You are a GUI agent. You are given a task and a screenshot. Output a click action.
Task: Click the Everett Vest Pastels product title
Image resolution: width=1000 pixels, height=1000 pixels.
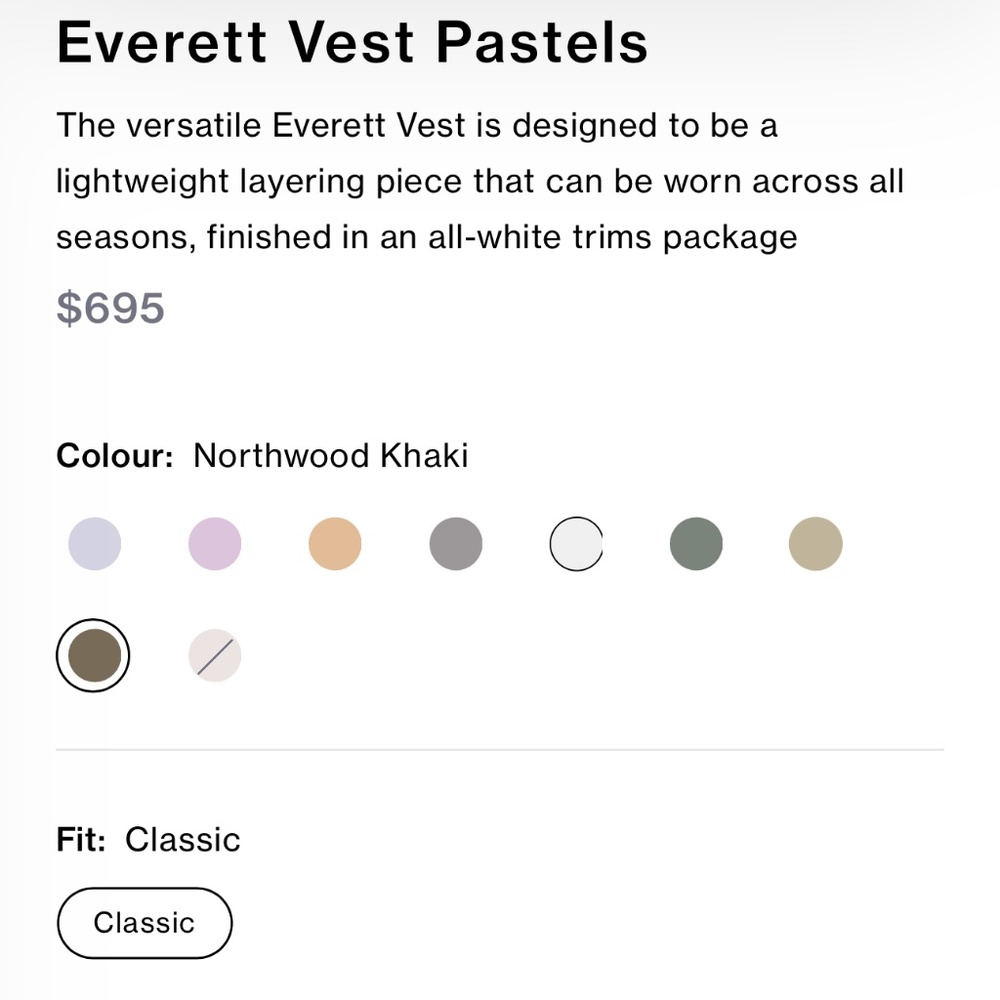[352, 43]
